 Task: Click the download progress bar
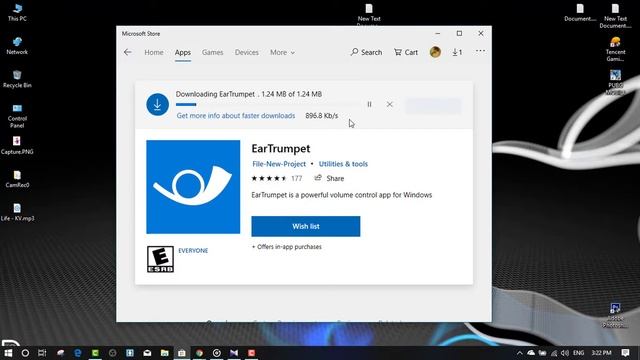pos(268,104)
